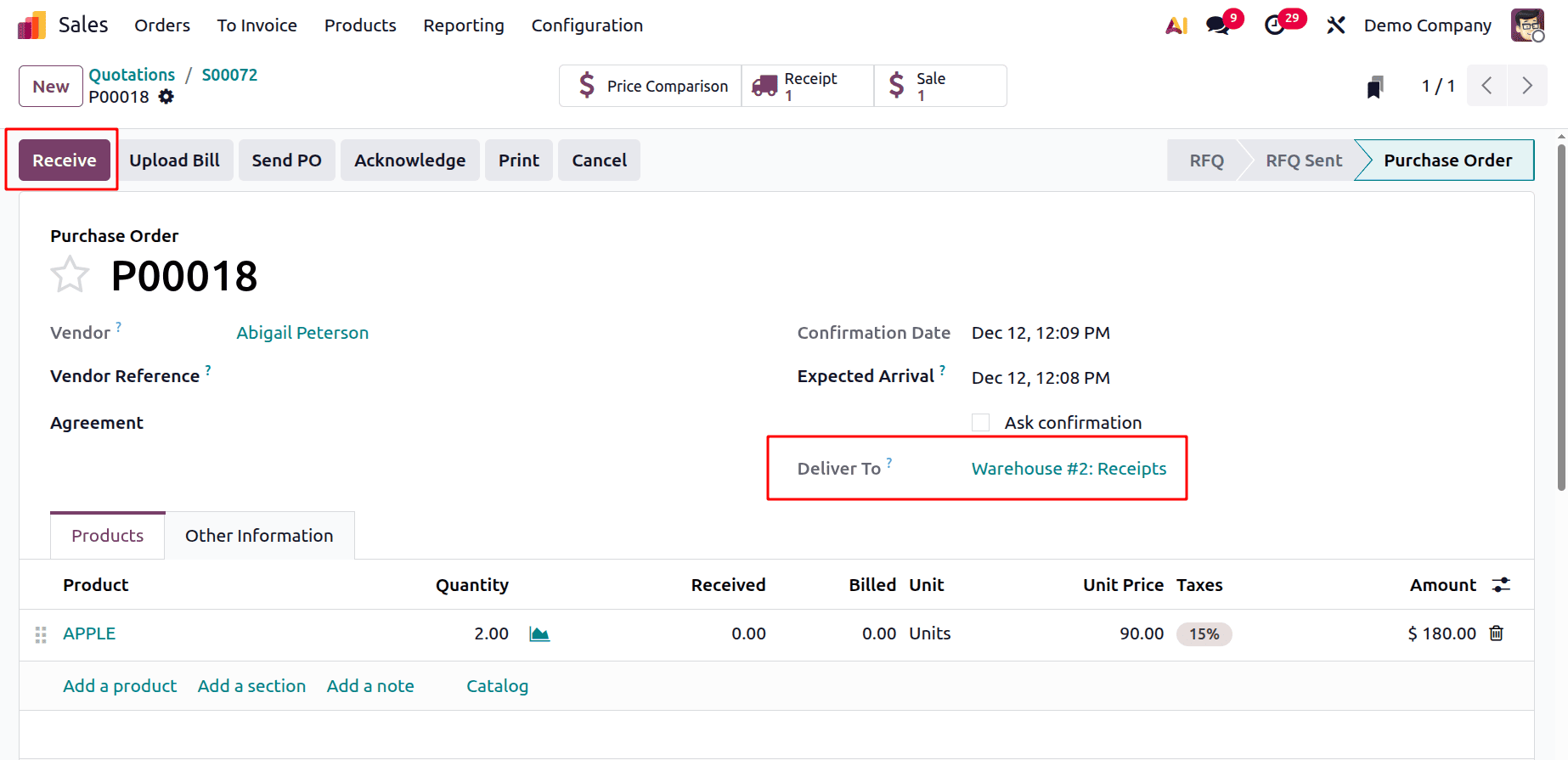Expand the Demo Company switcher

click(x=1427, y=25)
